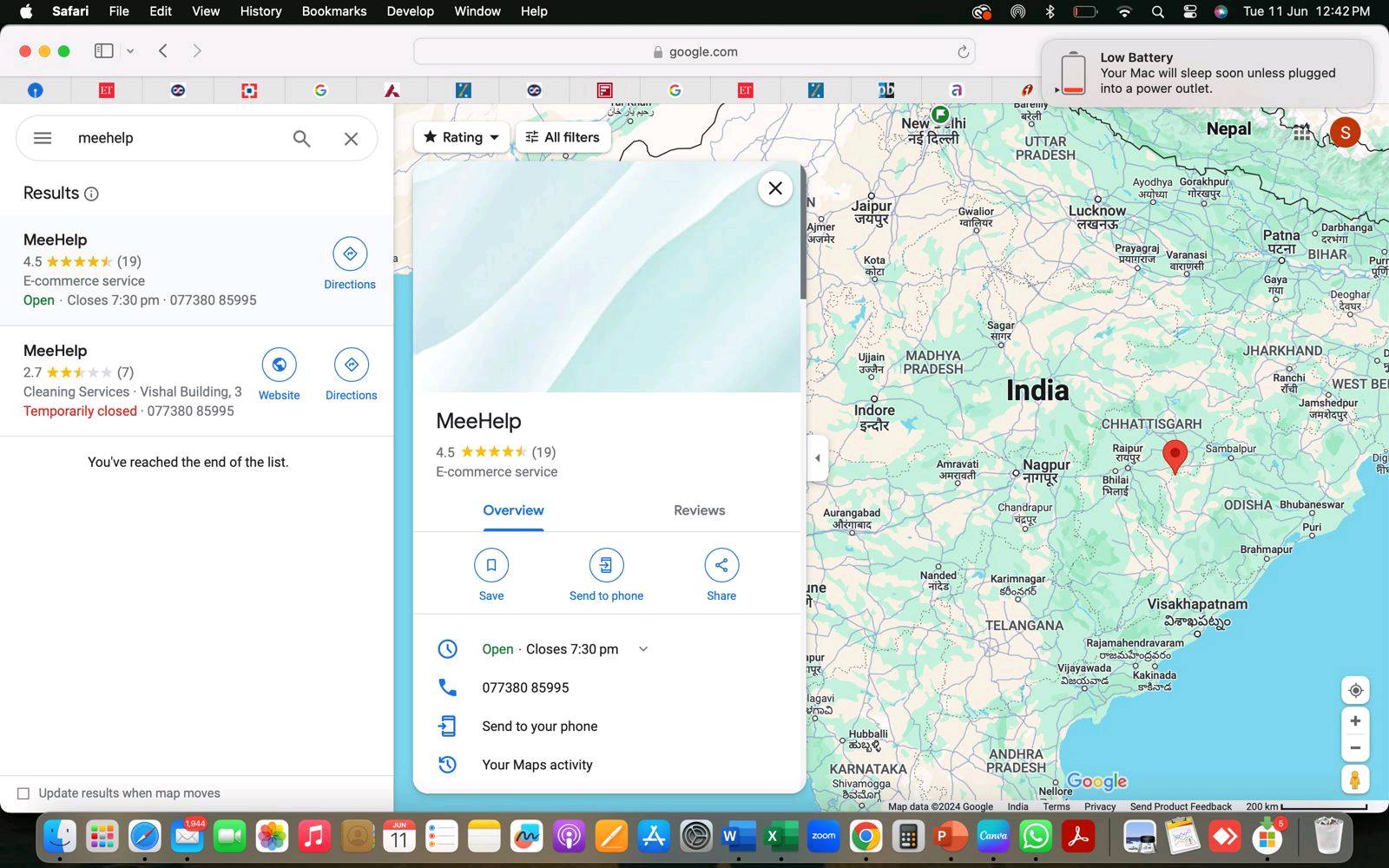Open Google apps grid
This screenshot has width=1389, height=868.
click(1301, 132)
